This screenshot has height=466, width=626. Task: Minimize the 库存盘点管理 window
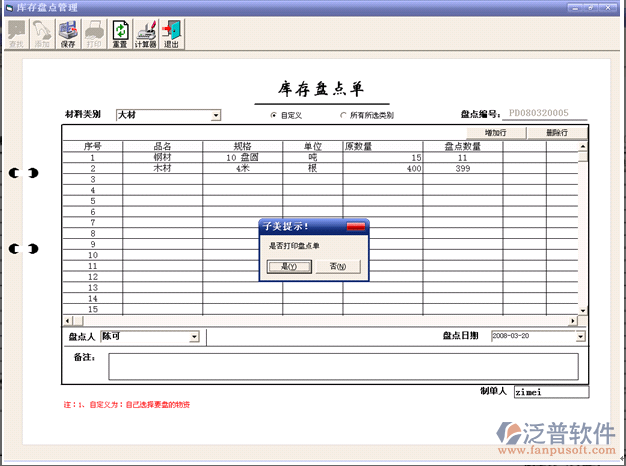575,8
